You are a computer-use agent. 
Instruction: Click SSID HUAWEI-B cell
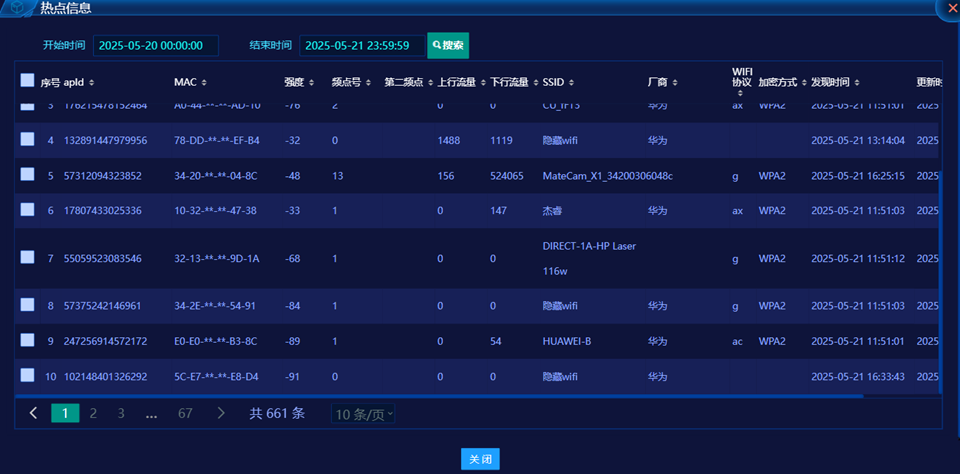pyautogui.click(x=567, y=341)
